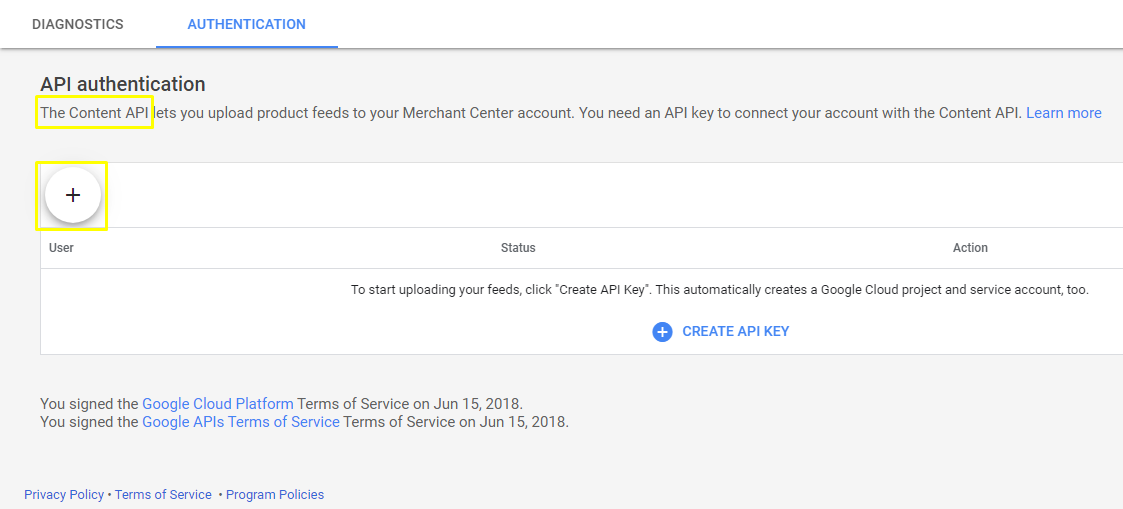Select the Authentication tab
The width and height of the screenshot is (1123, 509).
[247, 24]
